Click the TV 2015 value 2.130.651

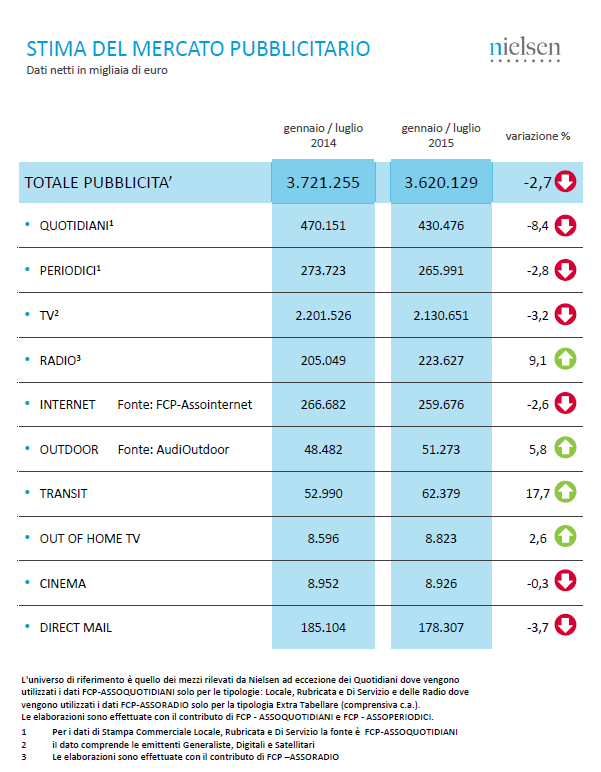441,316
